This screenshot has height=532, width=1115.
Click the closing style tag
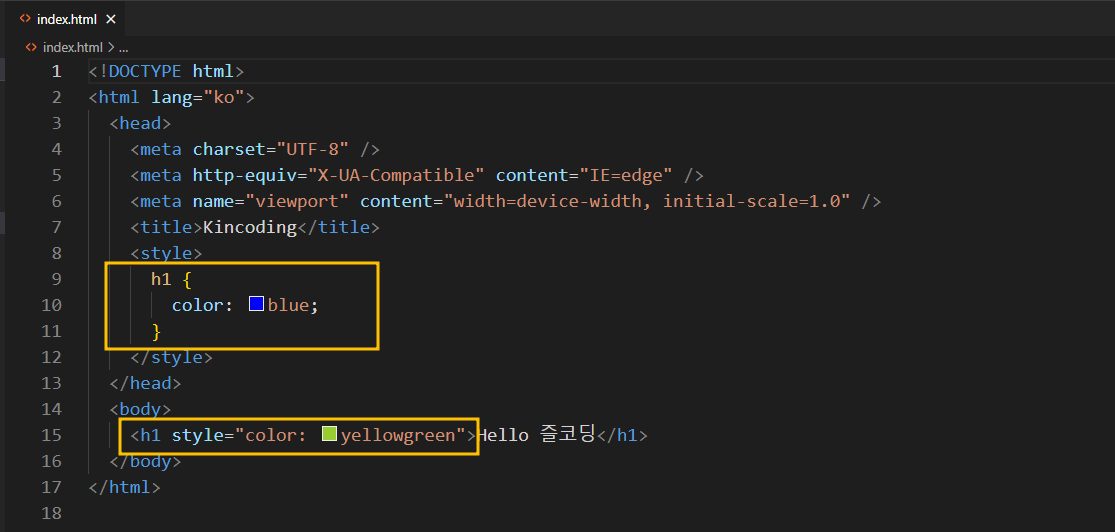[x=171, y=357]
